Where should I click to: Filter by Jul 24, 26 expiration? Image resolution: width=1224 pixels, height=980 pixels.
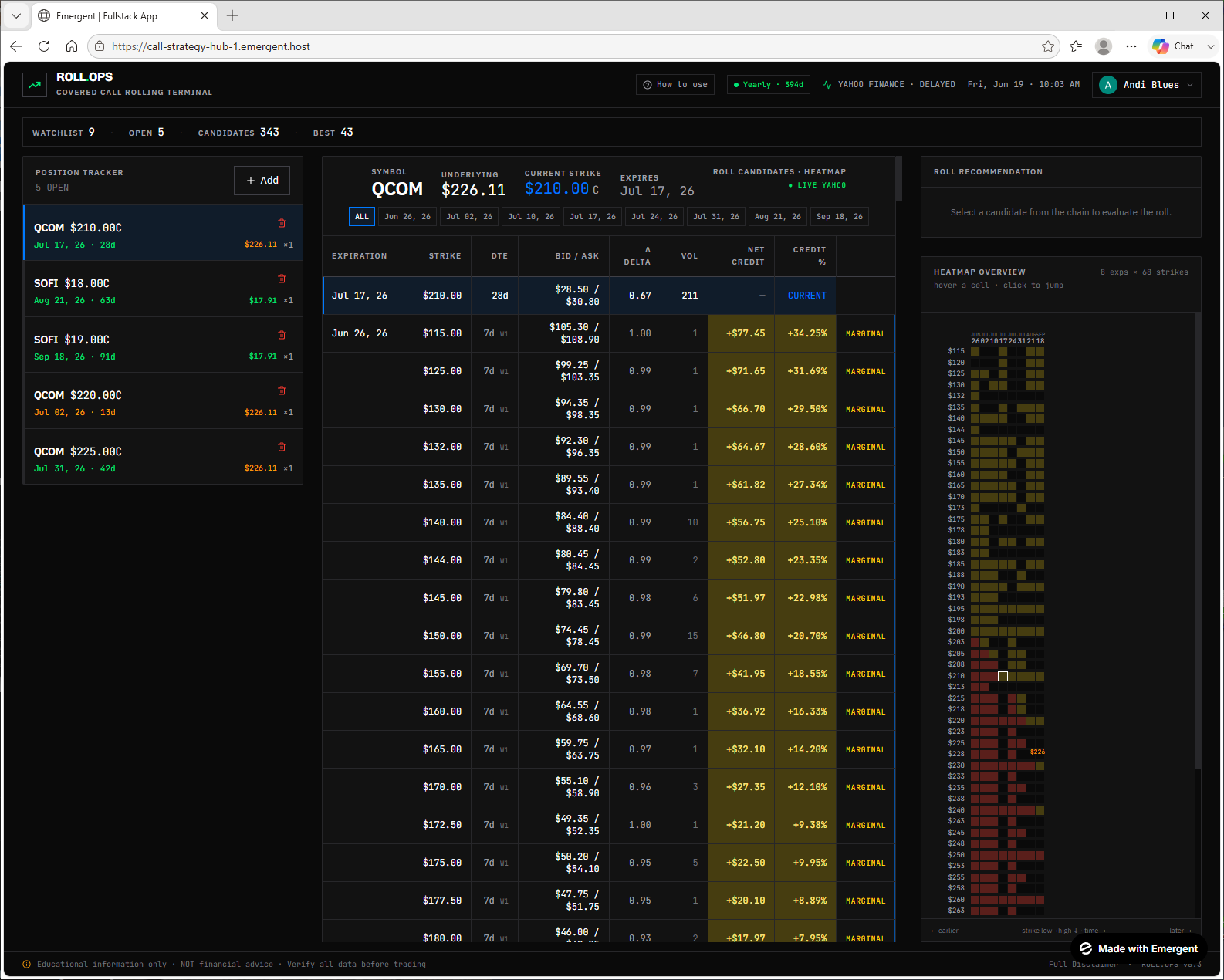point(654,217)
